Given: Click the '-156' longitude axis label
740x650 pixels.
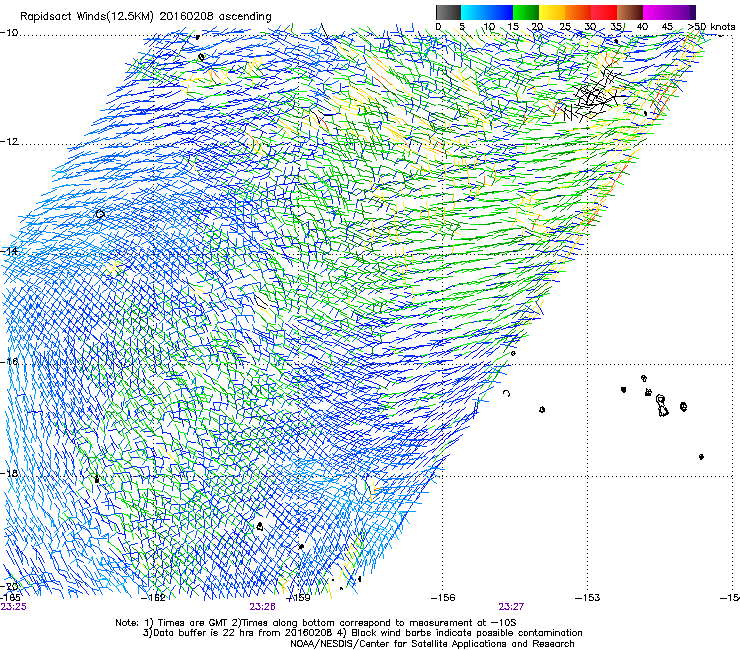Looking at the screenshot, I should click(x=443, y=598).
